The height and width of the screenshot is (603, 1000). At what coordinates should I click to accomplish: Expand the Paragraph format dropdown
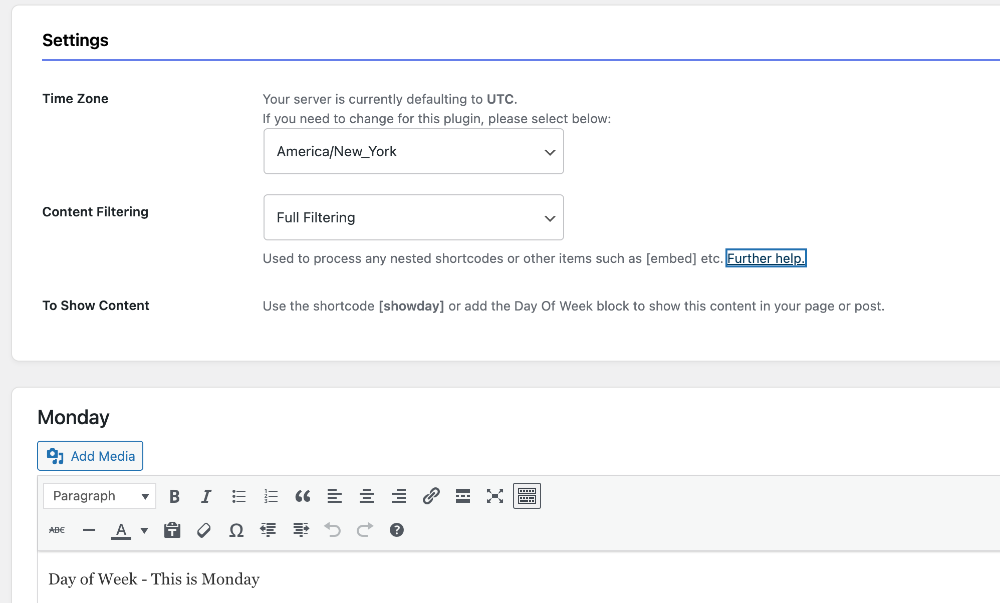pyautogui.click(x=99, y=496)
